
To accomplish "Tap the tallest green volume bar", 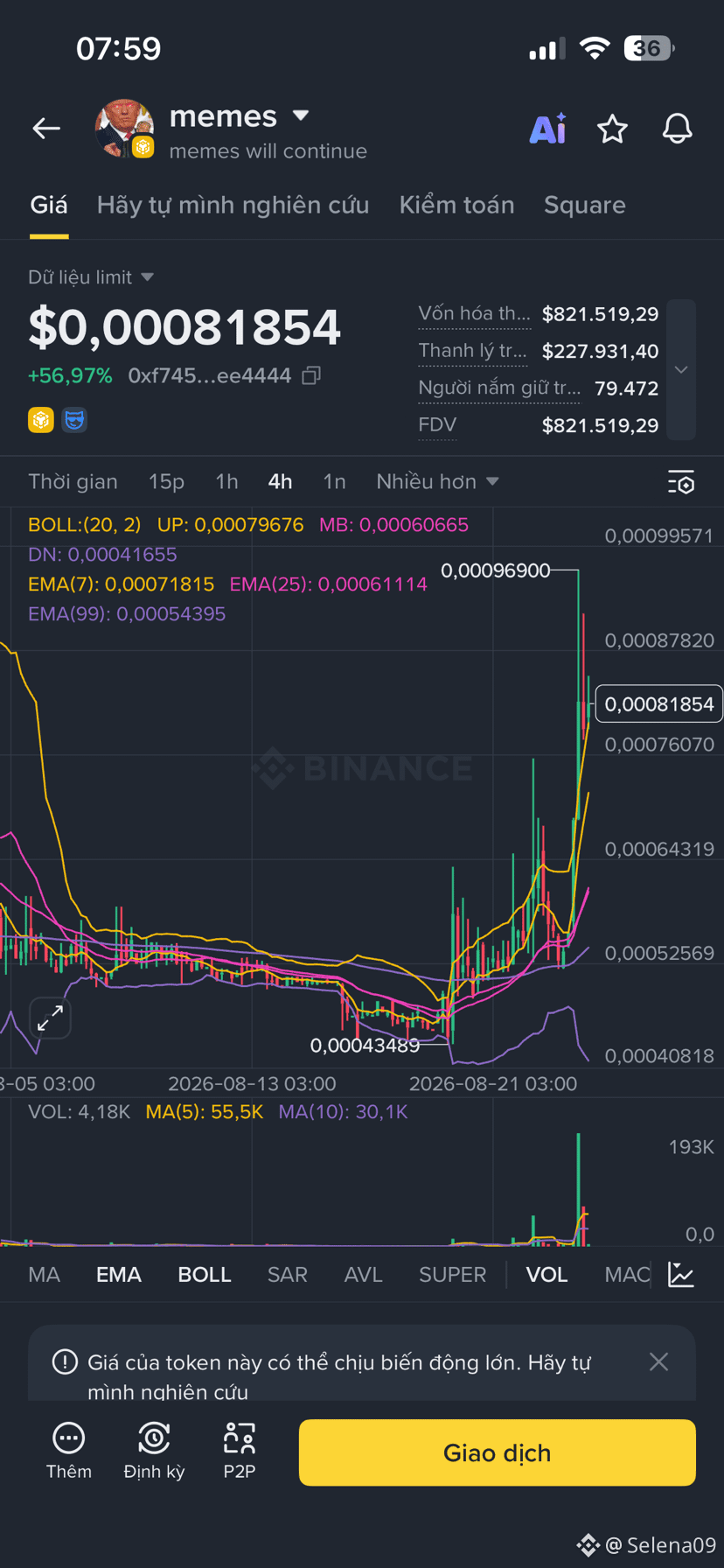I will (x=578, y=1188).
